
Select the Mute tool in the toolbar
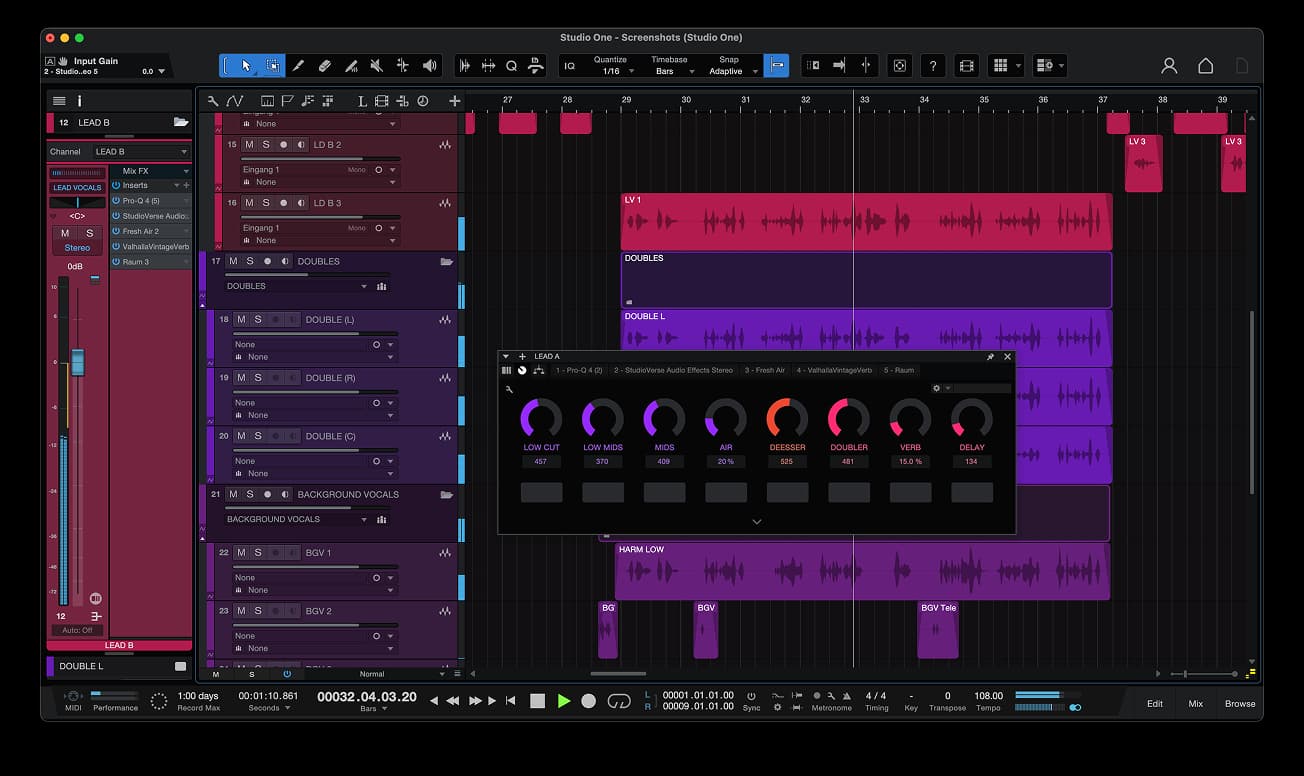pos(376,66)
